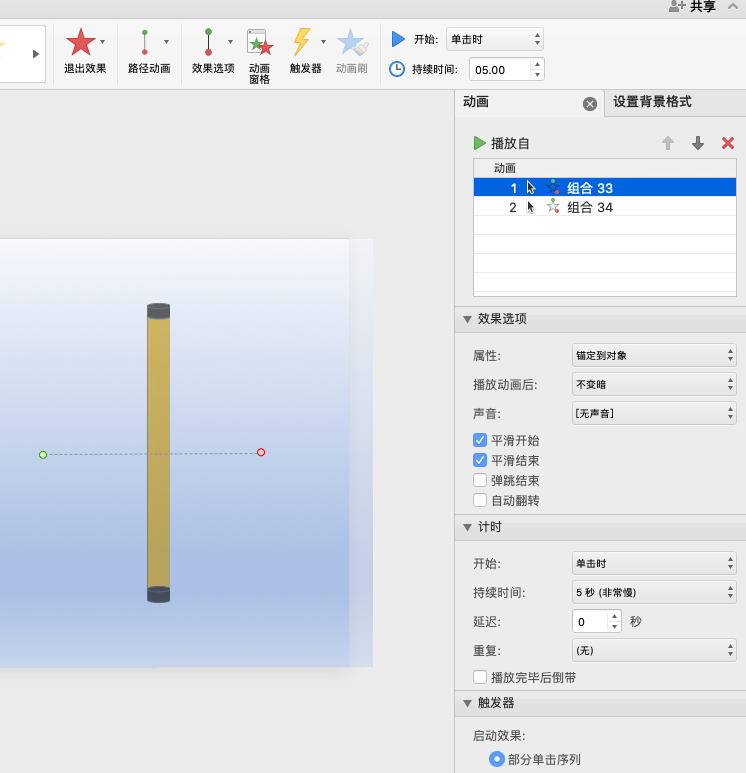This screenshot has width=746, height=773.
Task: Open the Duration 5 秒 (非常慢) dropdown
Action: tap(654, 593)
